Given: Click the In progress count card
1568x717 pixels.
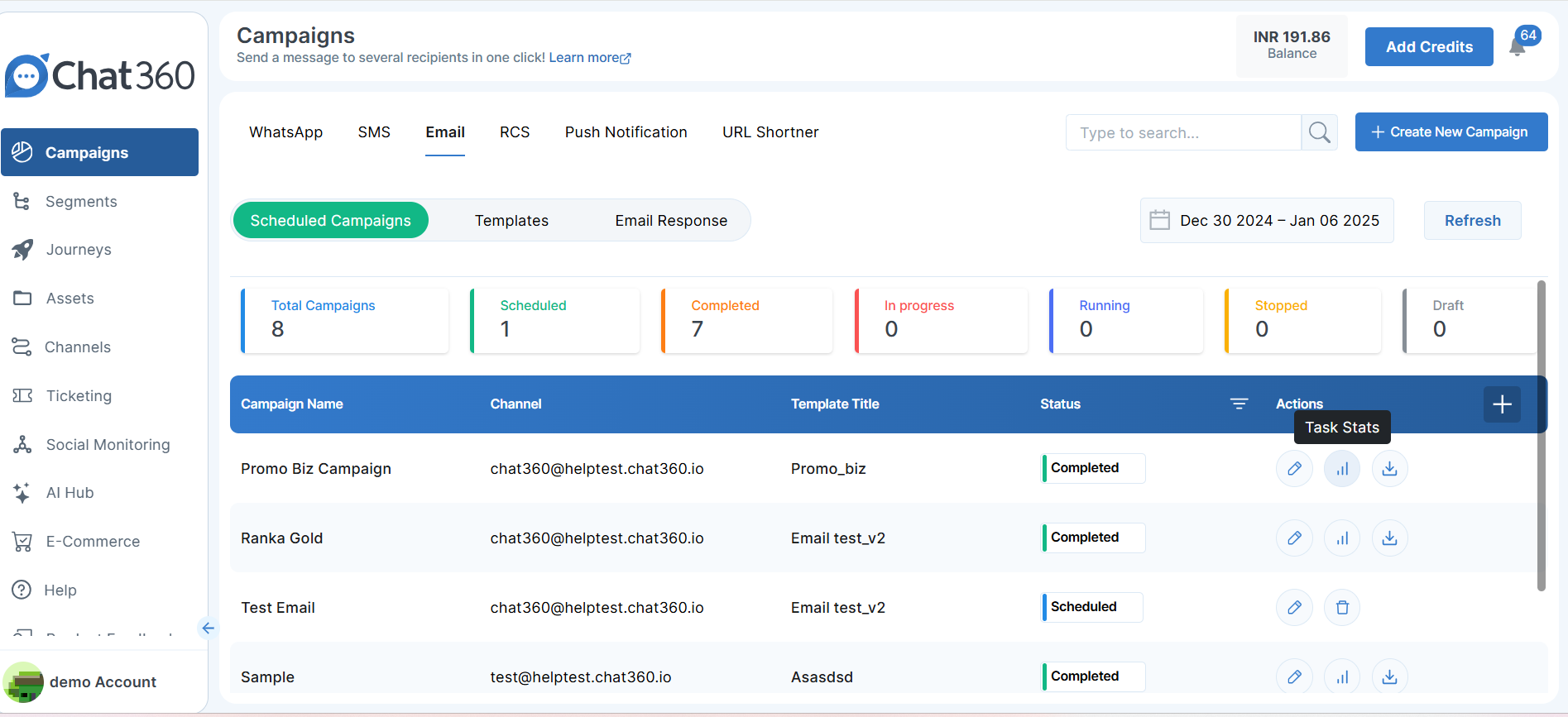Looking at the screenshot, I should tap(941, 321).
